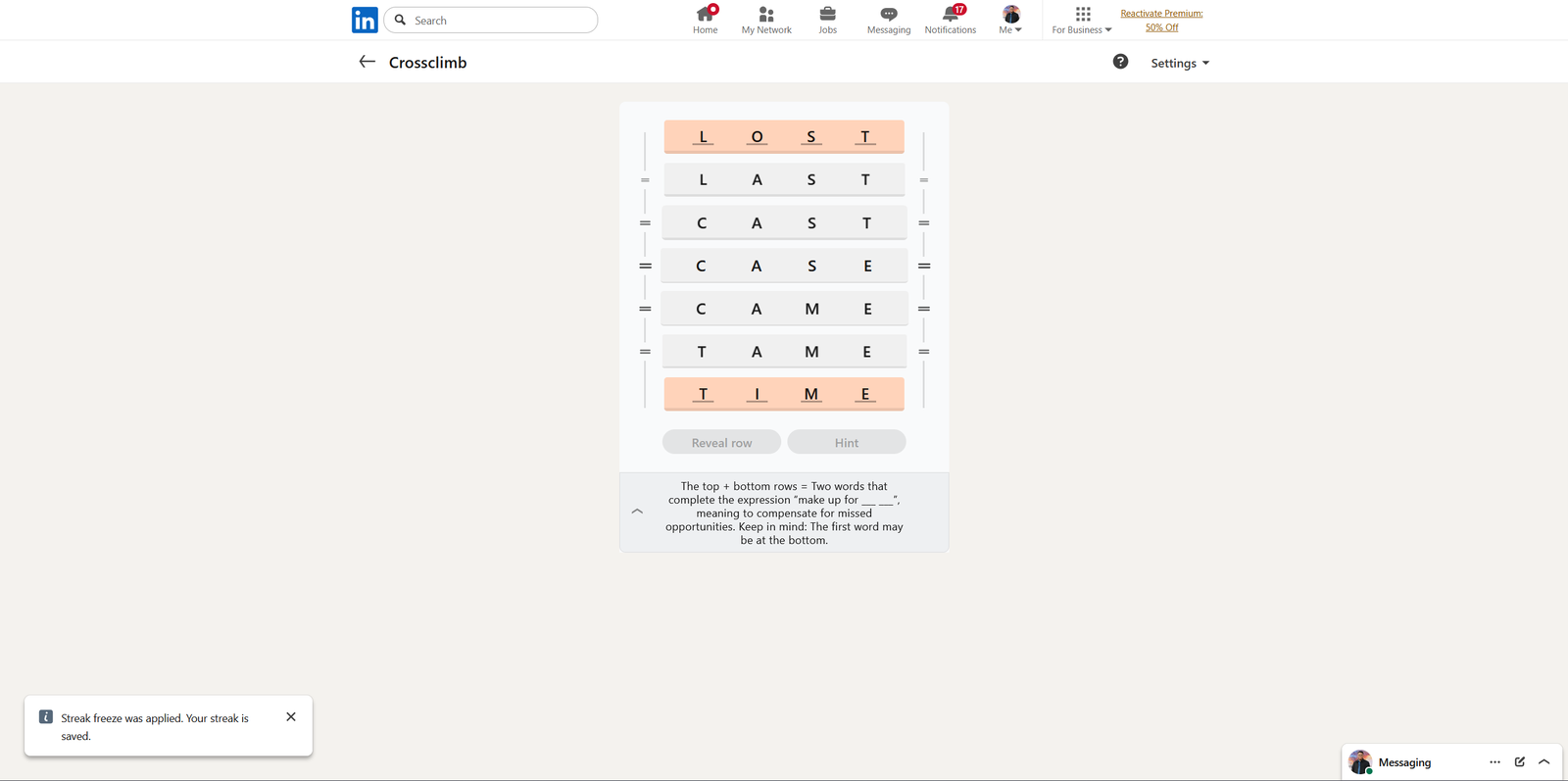Select the CAME word row
1568x781 pixels.
pyautogui.click(x=784, y=309)
